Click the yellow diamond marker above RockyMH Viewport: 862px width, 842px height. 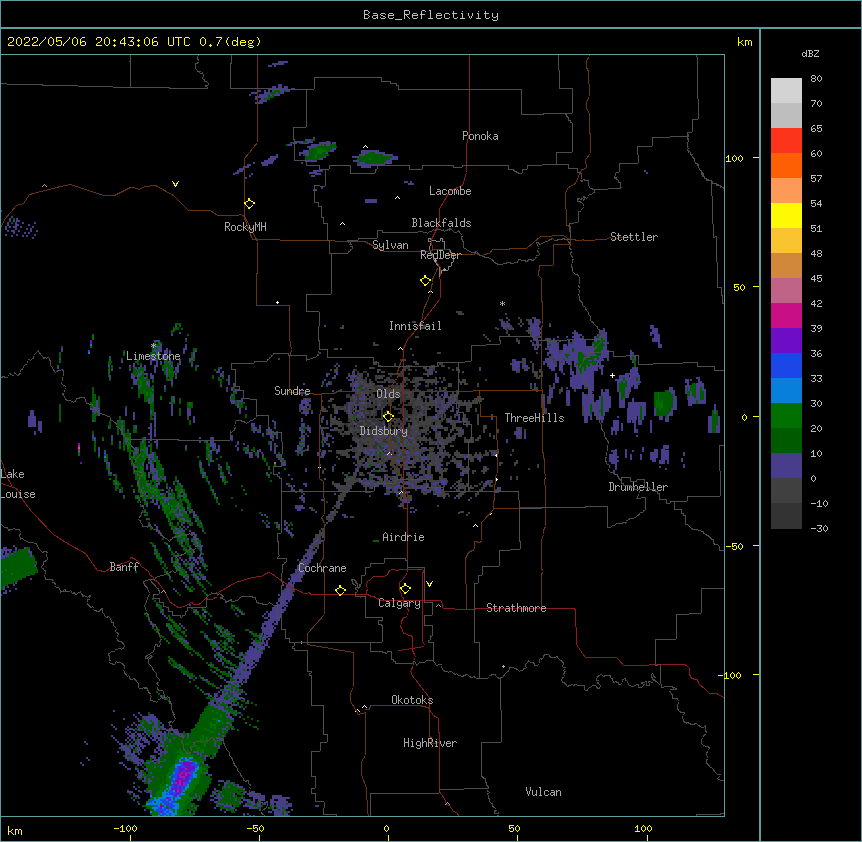coord(250,204)
